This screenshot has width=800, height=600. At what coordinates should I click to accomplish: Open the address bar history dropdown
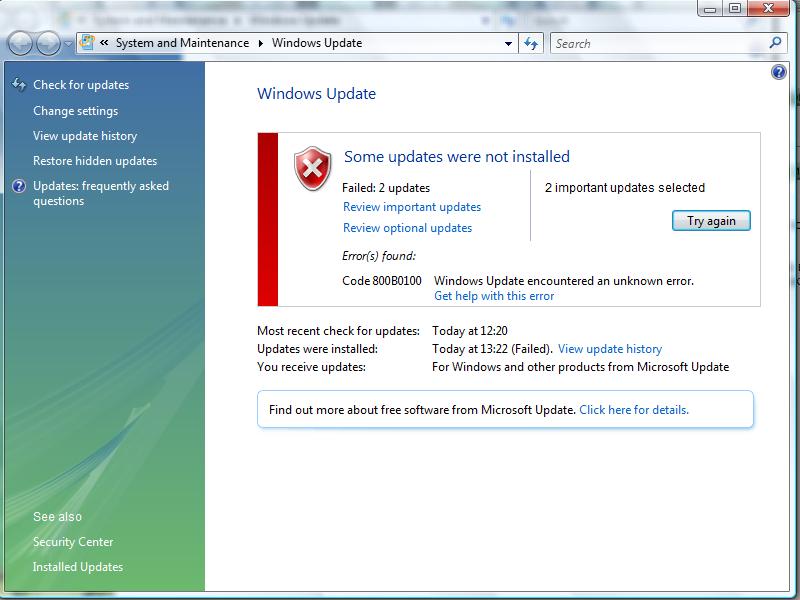[x=508, y=44]
